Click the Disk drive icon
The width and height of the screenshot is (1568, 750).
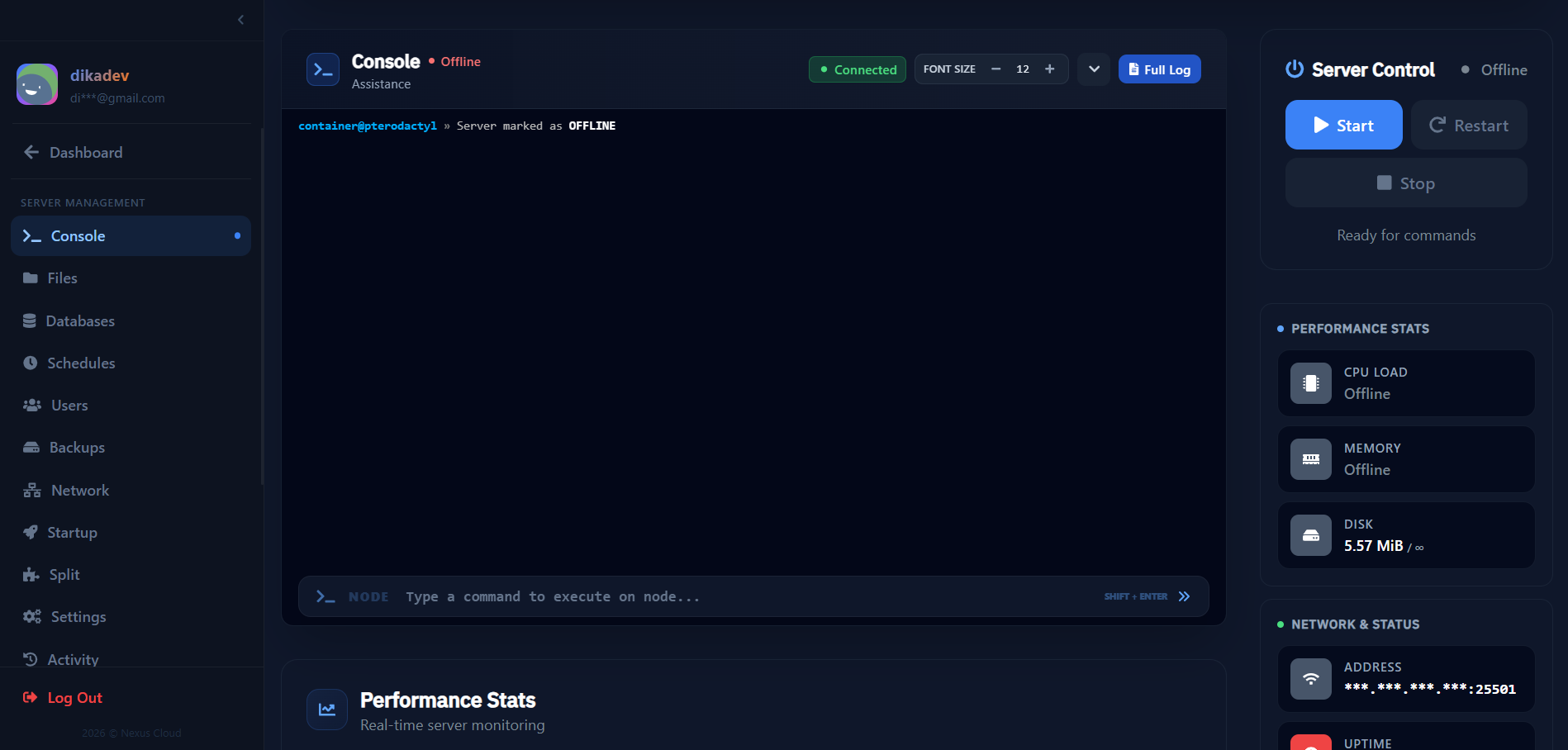click(1311, 535)
